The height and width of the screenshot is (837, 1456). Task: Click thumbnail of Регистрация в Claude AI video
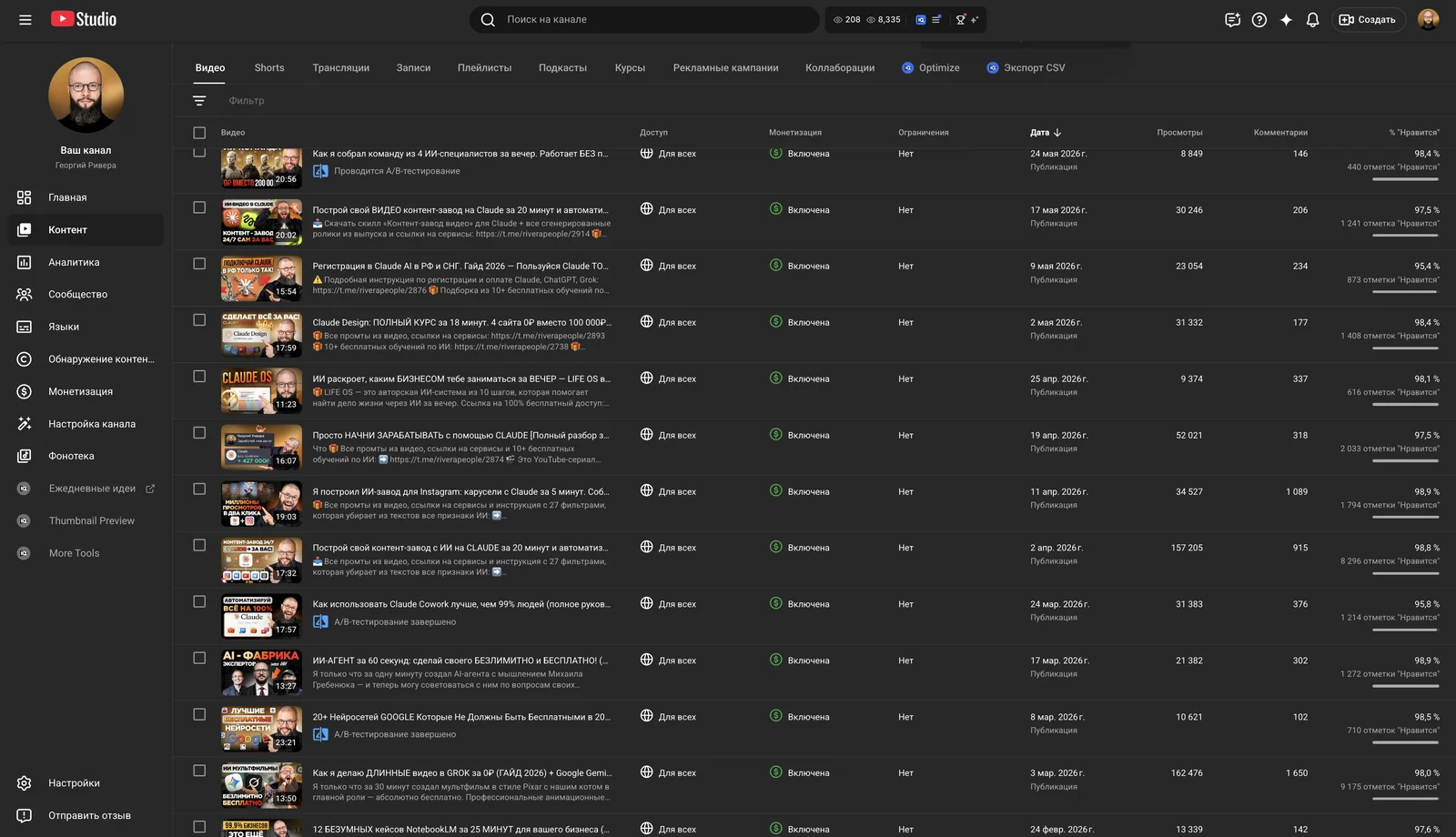point(261,278)
